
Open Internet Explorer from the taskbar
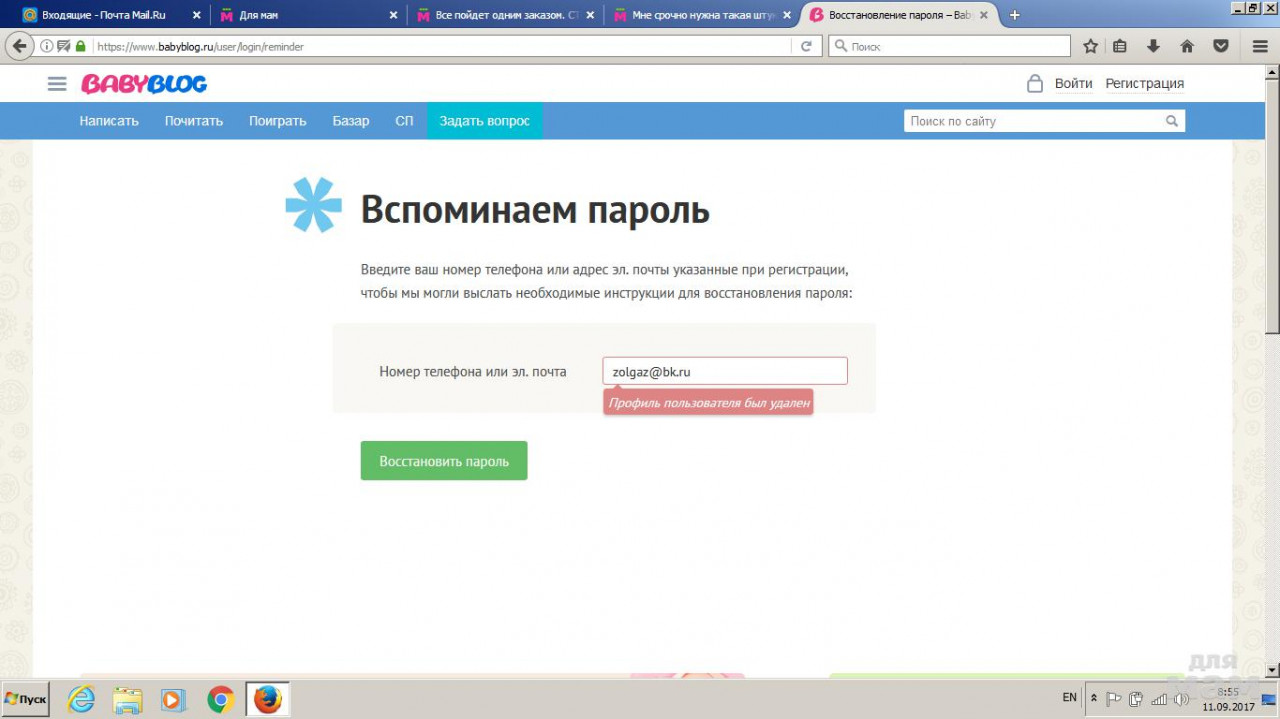[81, 699]
